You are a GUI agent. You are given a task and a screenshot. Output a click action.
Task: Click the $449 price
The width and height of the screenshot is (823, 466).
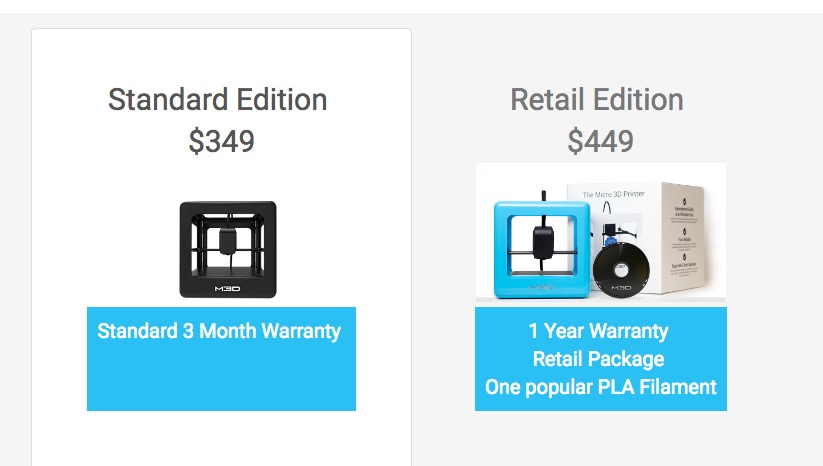click(600, 142)
